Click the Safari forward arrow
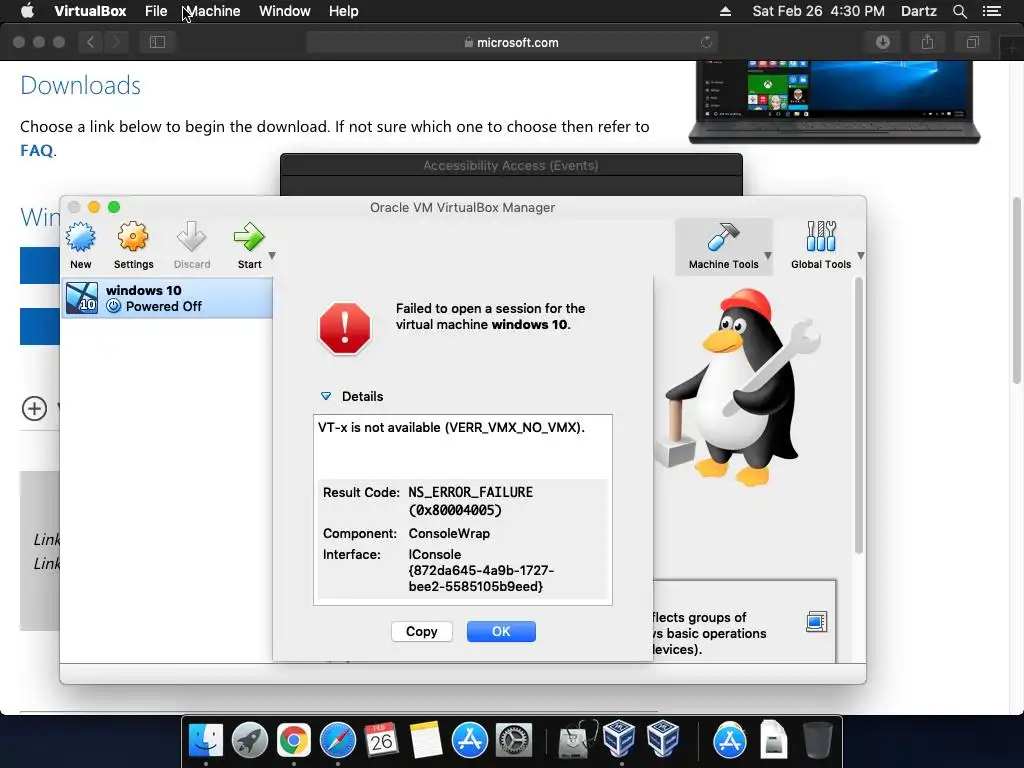The width and height of the screenshot is (1024, 768). pos(116,42)
